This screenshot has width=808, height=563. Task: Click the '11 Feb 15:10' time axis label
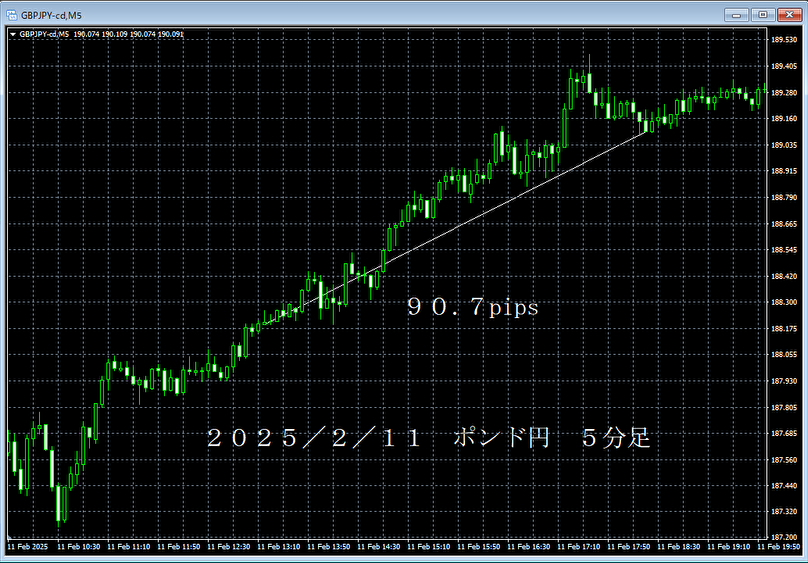[428, 547]
